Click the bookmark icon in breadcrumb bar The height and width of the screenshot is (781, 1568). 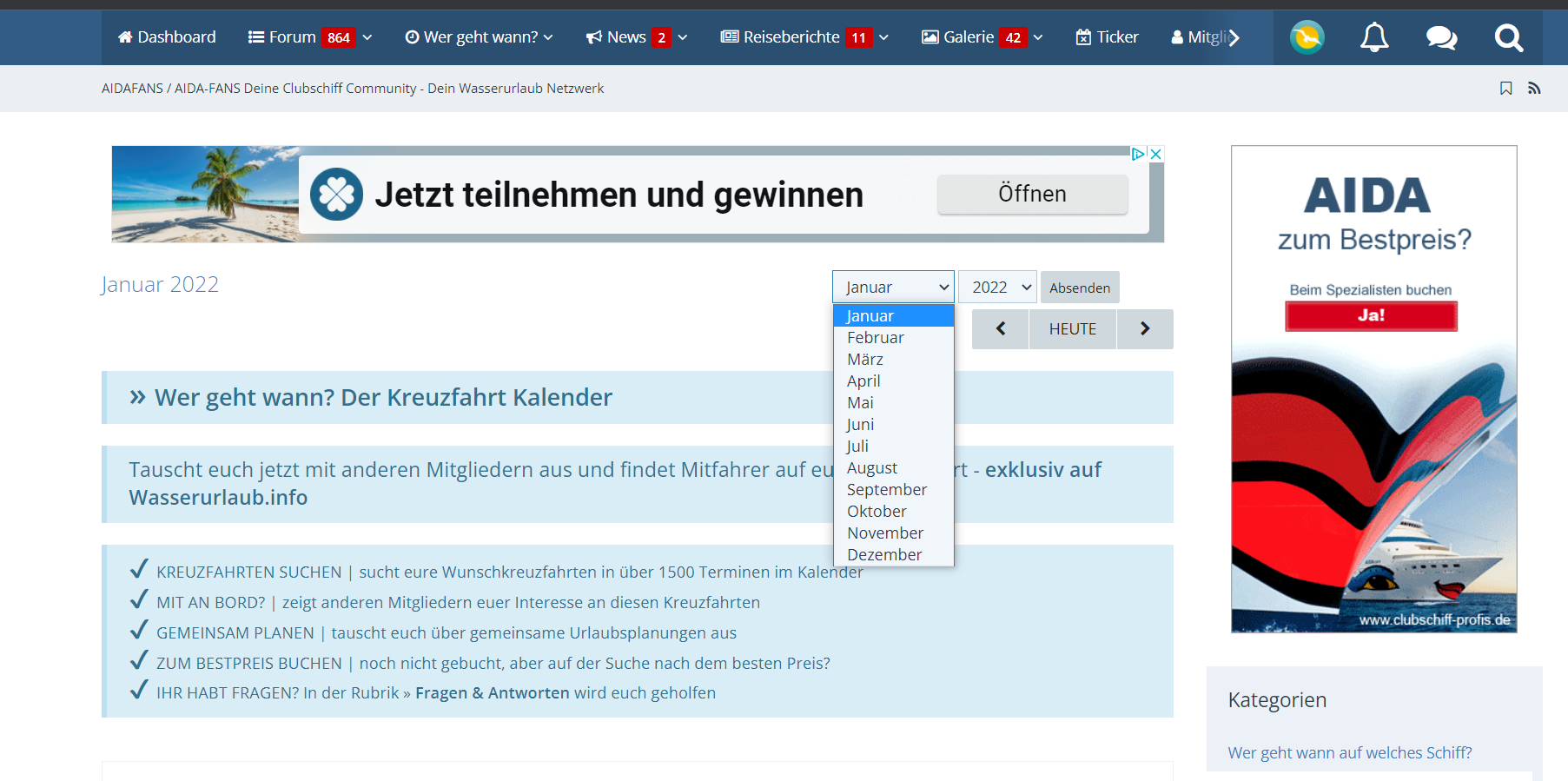(1505, 89)
